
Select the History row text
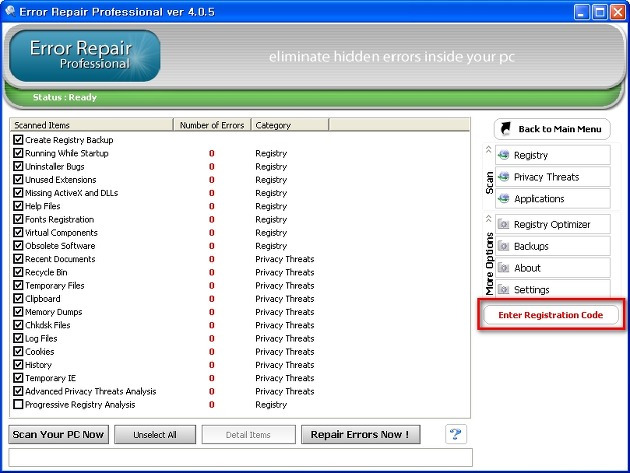39,365
